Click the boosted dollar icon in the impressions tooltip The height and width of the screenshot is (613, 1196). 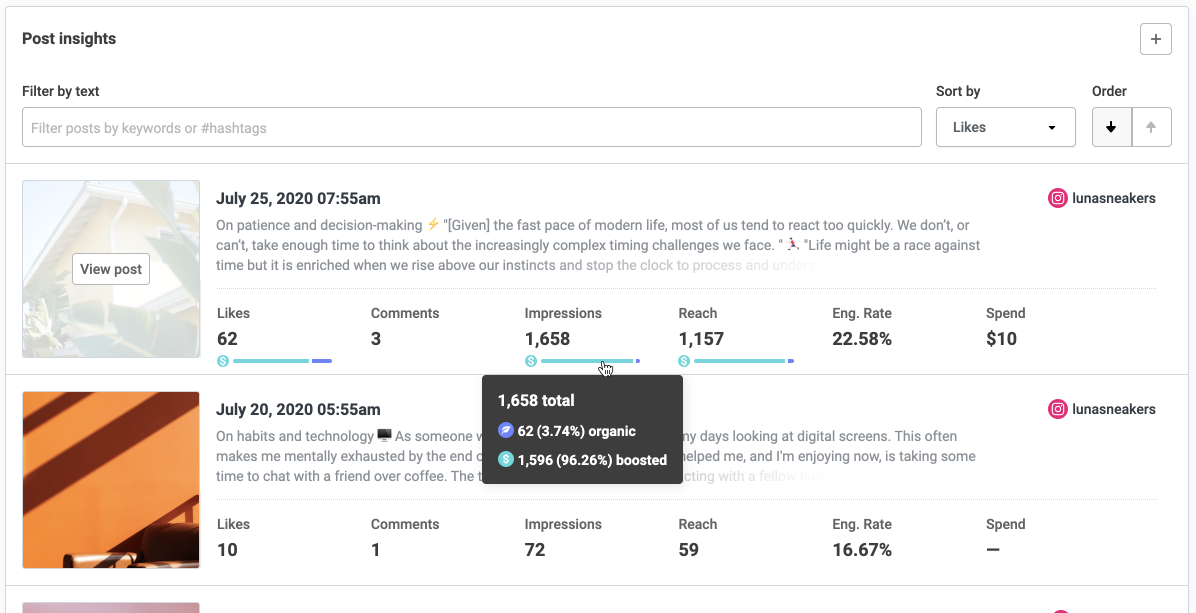click(x=505, y=460)
